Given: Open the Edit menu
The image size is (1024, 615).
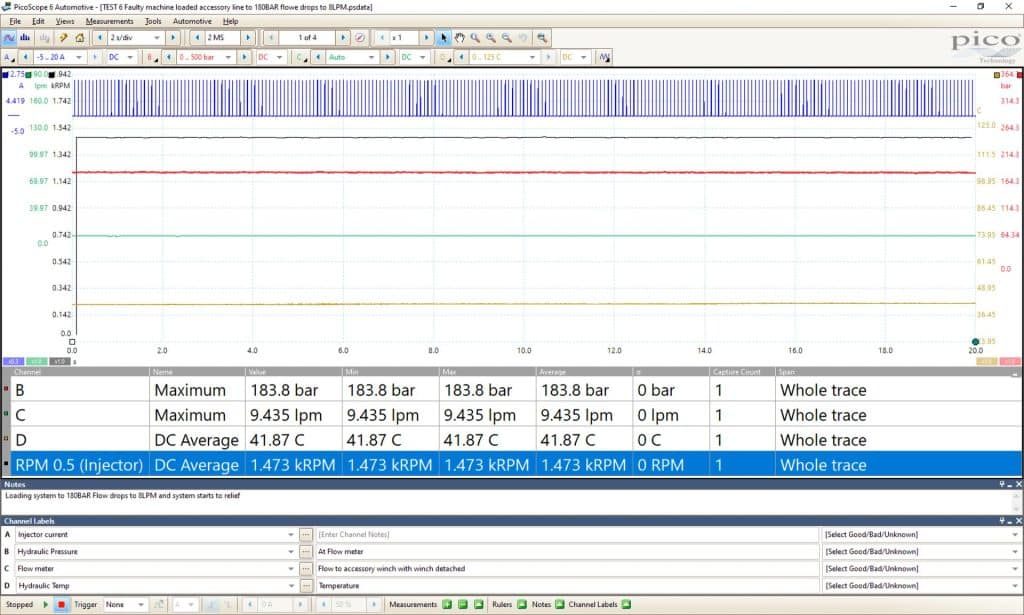Looking at the screenshot, I should (x=38, y=21).
